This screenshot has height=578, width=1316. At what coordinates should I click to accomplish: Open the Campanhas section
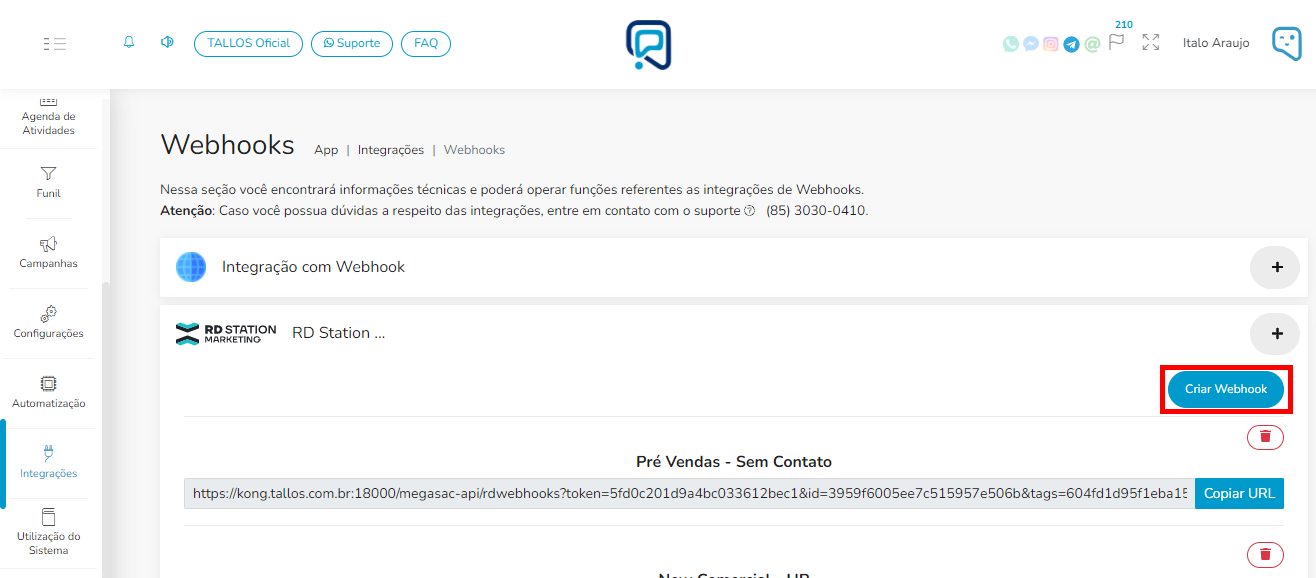(x=47, y=253)
